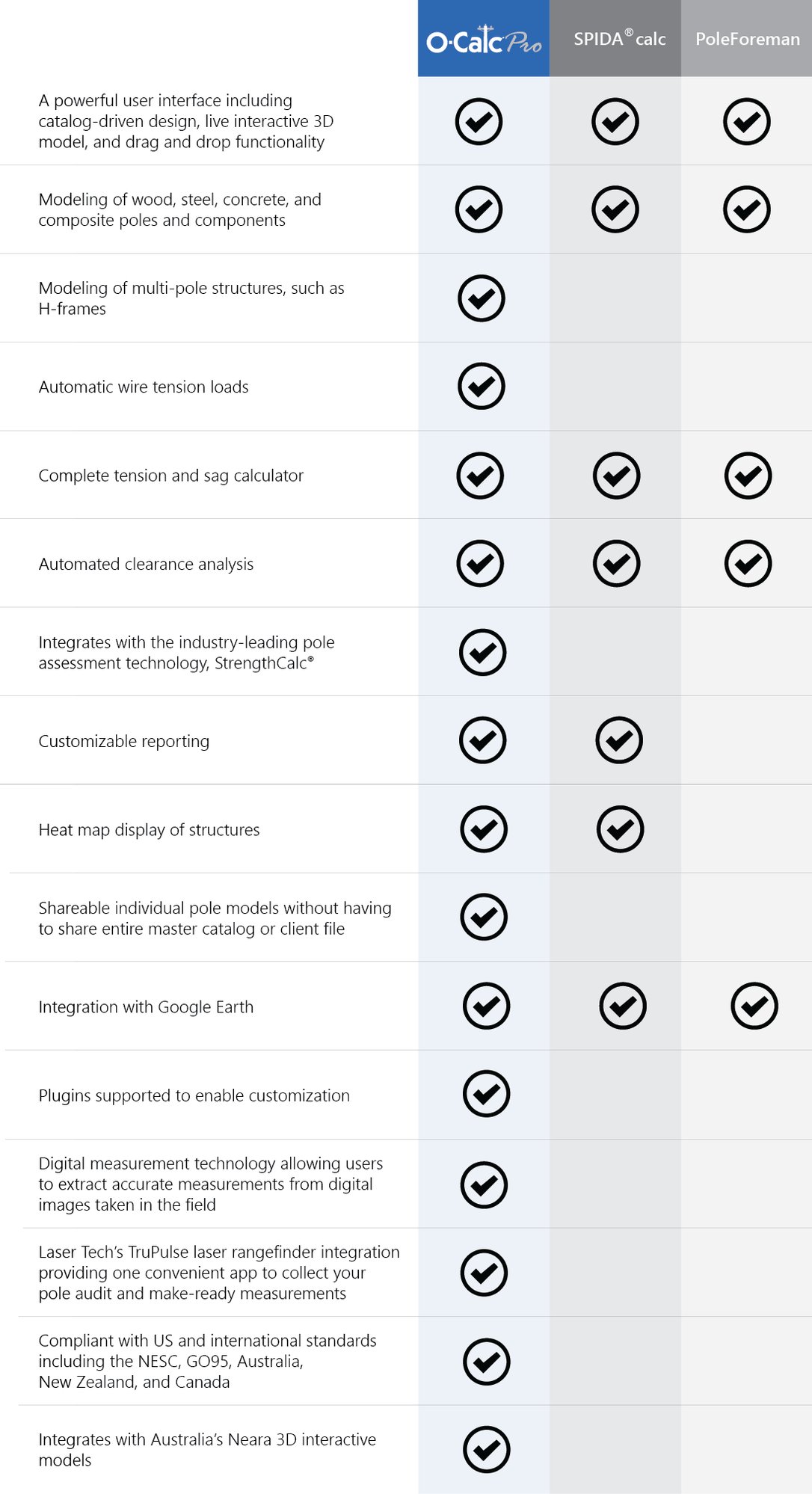Screen dimensions: 812x1494
Task: Click the 'Automated clearance analysis' feature label
Action: pos(146,564)
